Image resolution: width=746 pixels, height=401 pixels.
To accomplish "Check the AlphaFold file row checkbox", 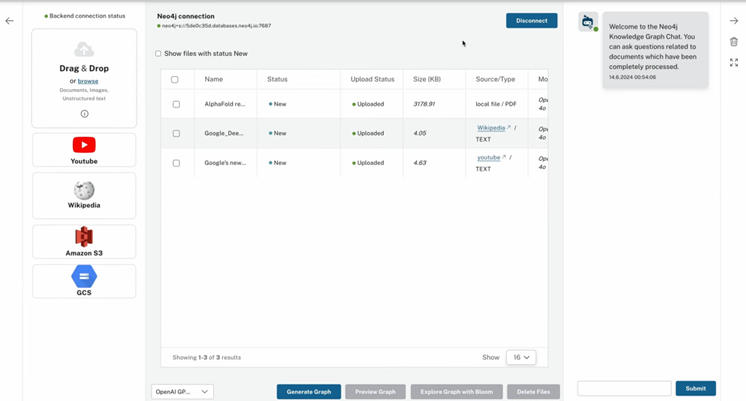I will [176, 104].
